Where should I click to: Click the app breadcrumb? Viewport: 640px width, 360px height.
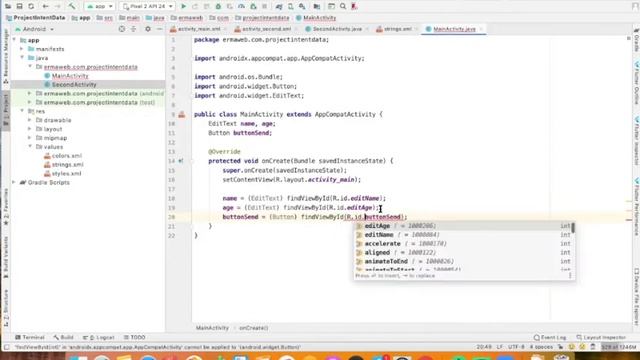click(81, 18)
